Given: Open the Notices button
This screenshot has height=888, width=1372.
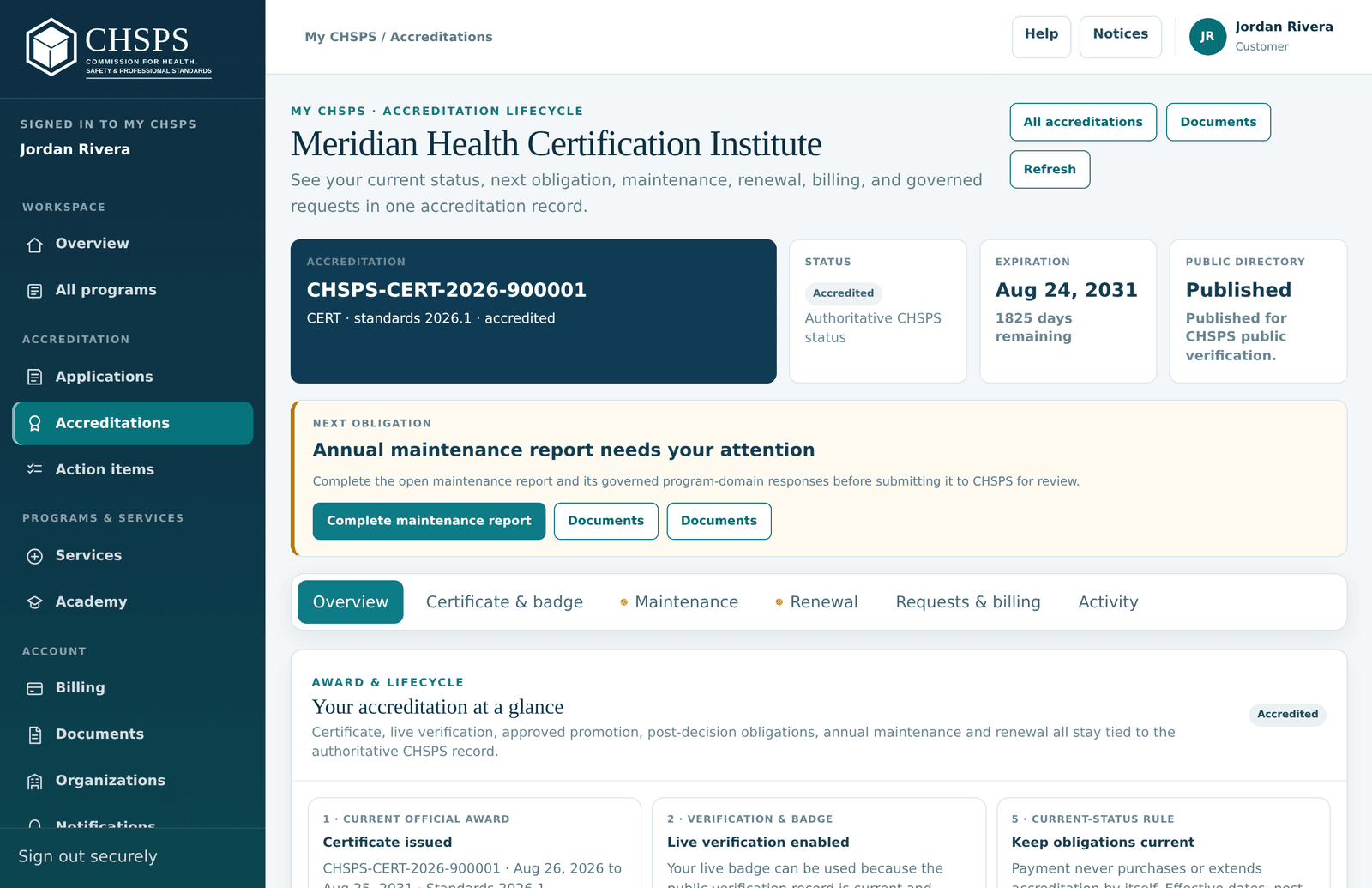Looking at the screenshot, I should (x=1120, y=37).
